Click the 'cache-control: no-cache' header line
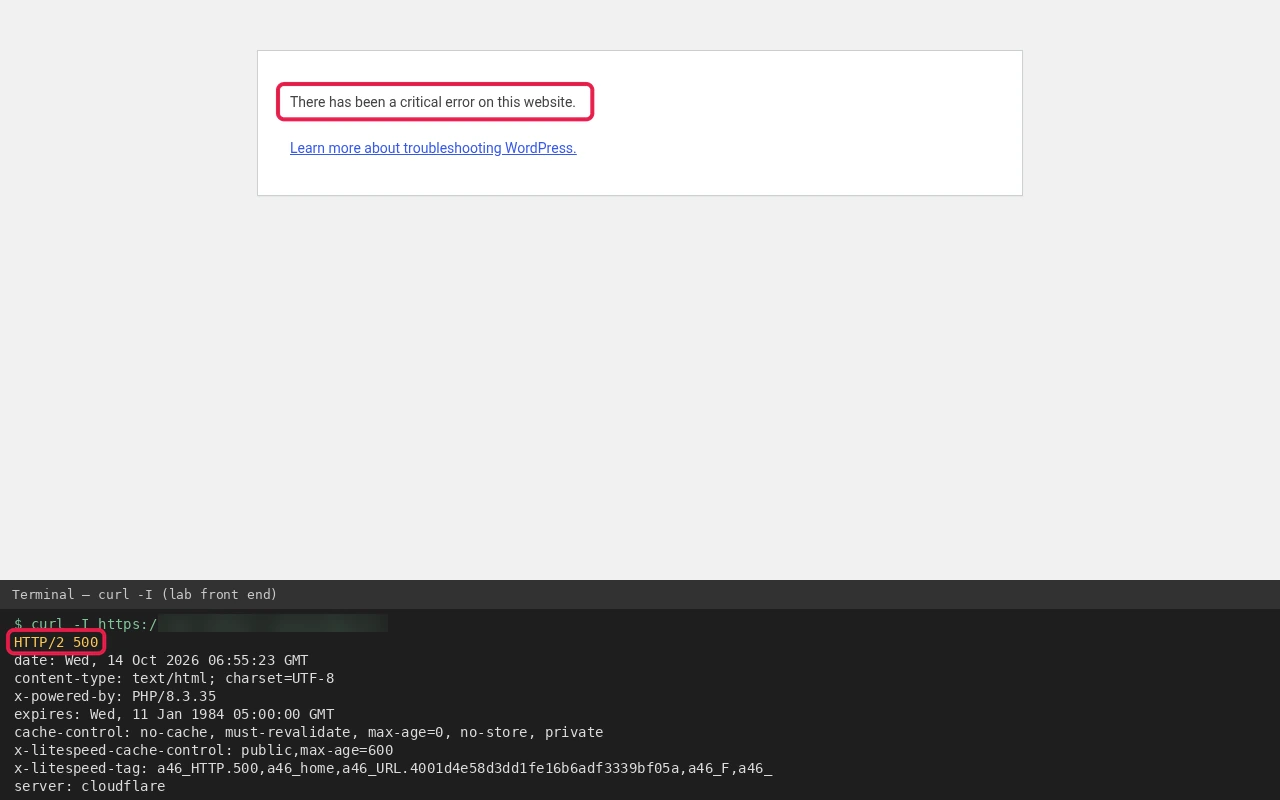1280x800 pixels. tap(308, 732)
